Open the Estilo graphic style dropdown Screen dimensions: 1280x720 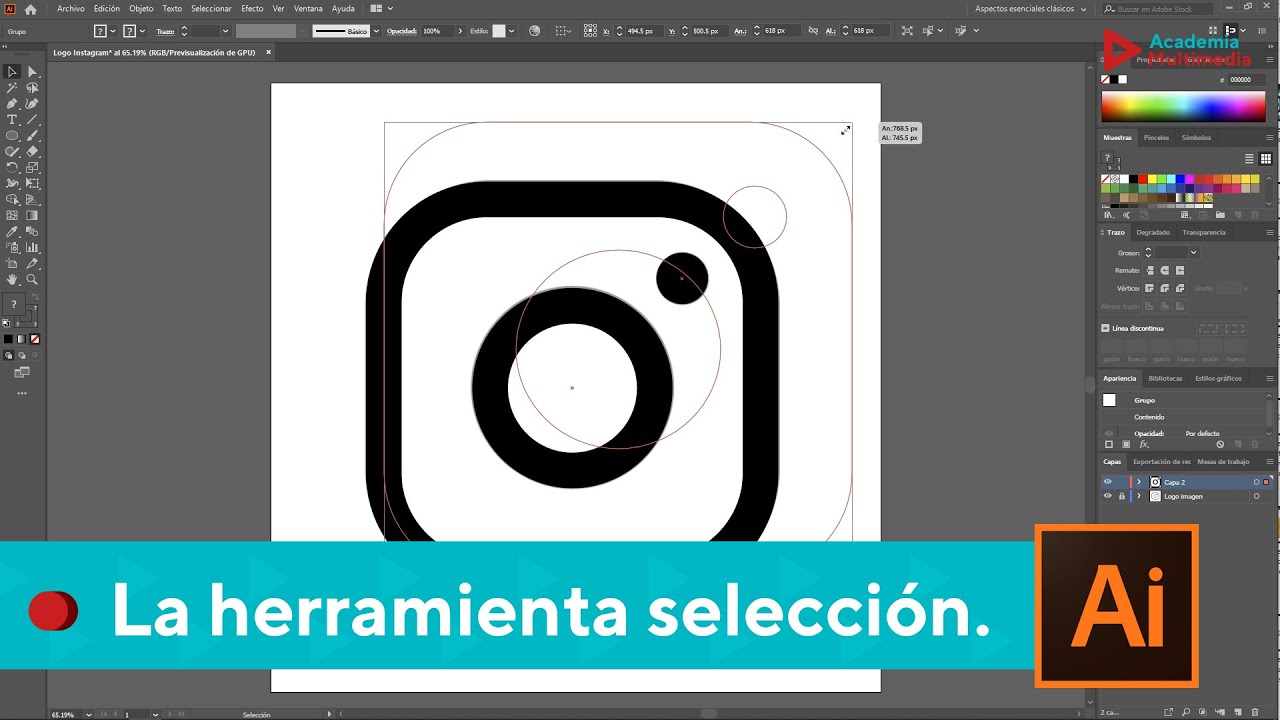click(x=512, y=31)
